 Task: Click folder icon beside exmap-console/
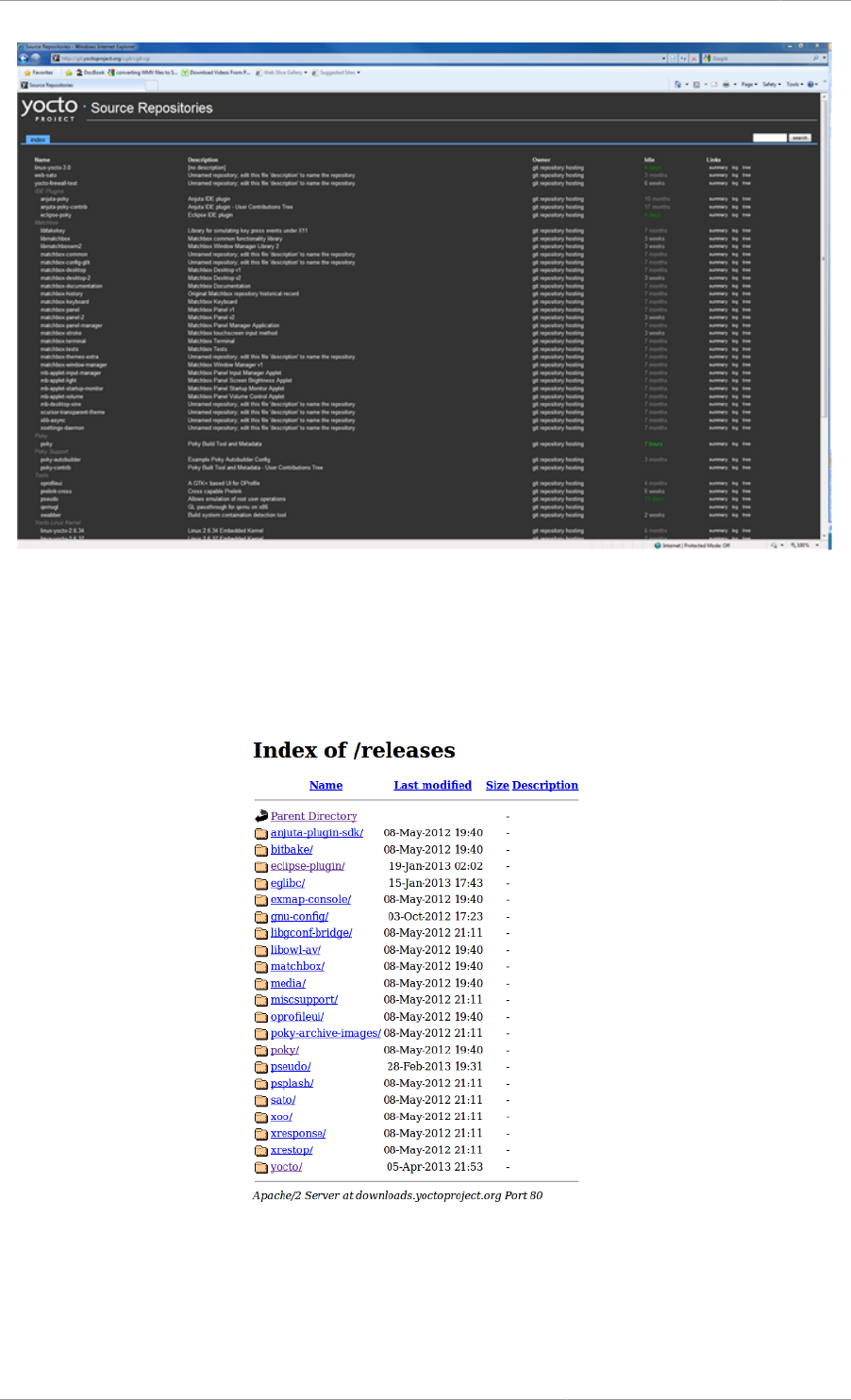pos(261,900)
